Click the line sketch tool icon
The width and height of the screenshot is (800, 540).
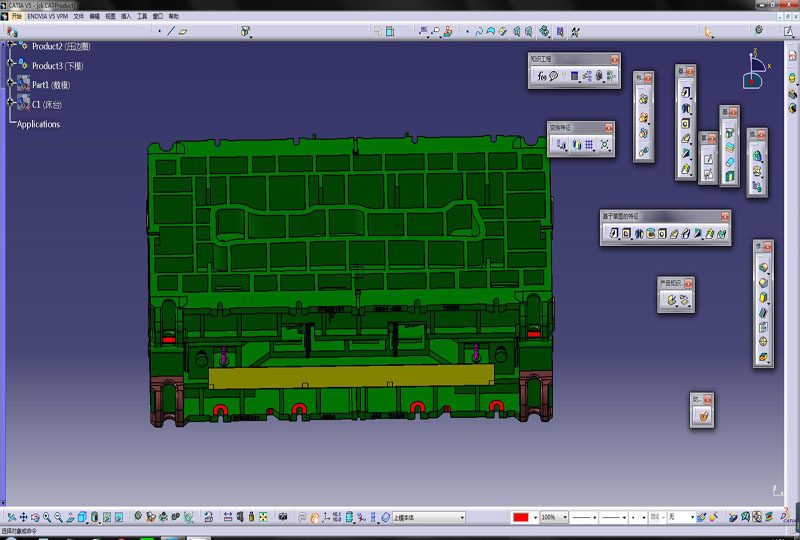[171, 31]
